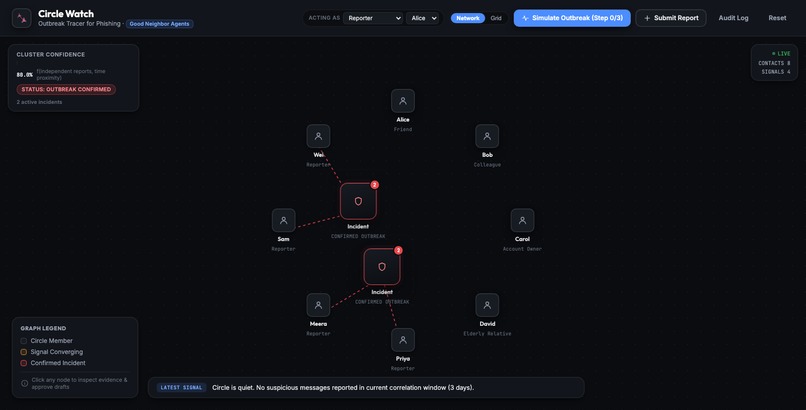806x410 pixels.
Task: Click the 'Circle is quiet' signal message
Action: point(343,387)
